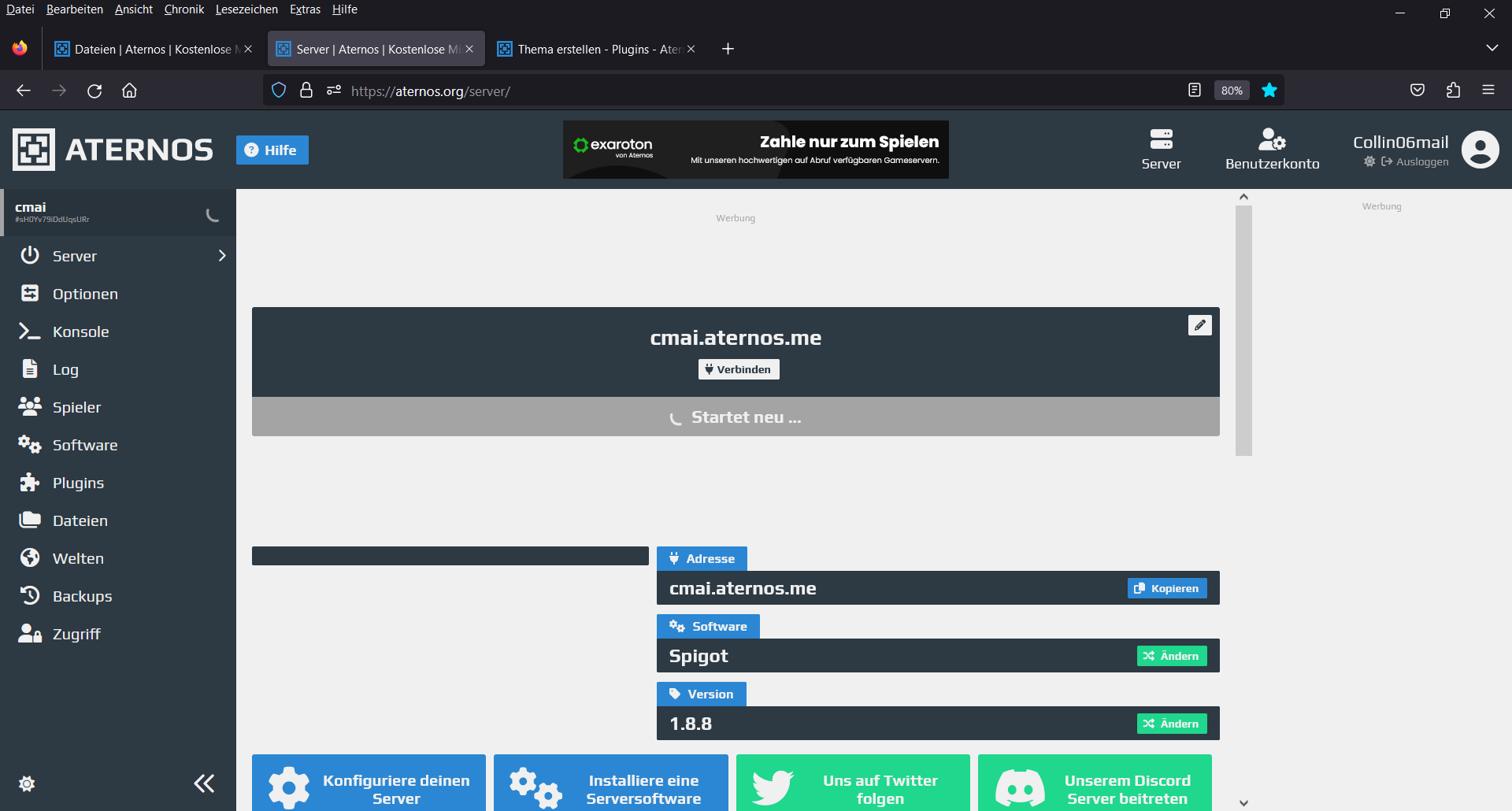Open the Server list icon in header

(x=1161, y=150)
